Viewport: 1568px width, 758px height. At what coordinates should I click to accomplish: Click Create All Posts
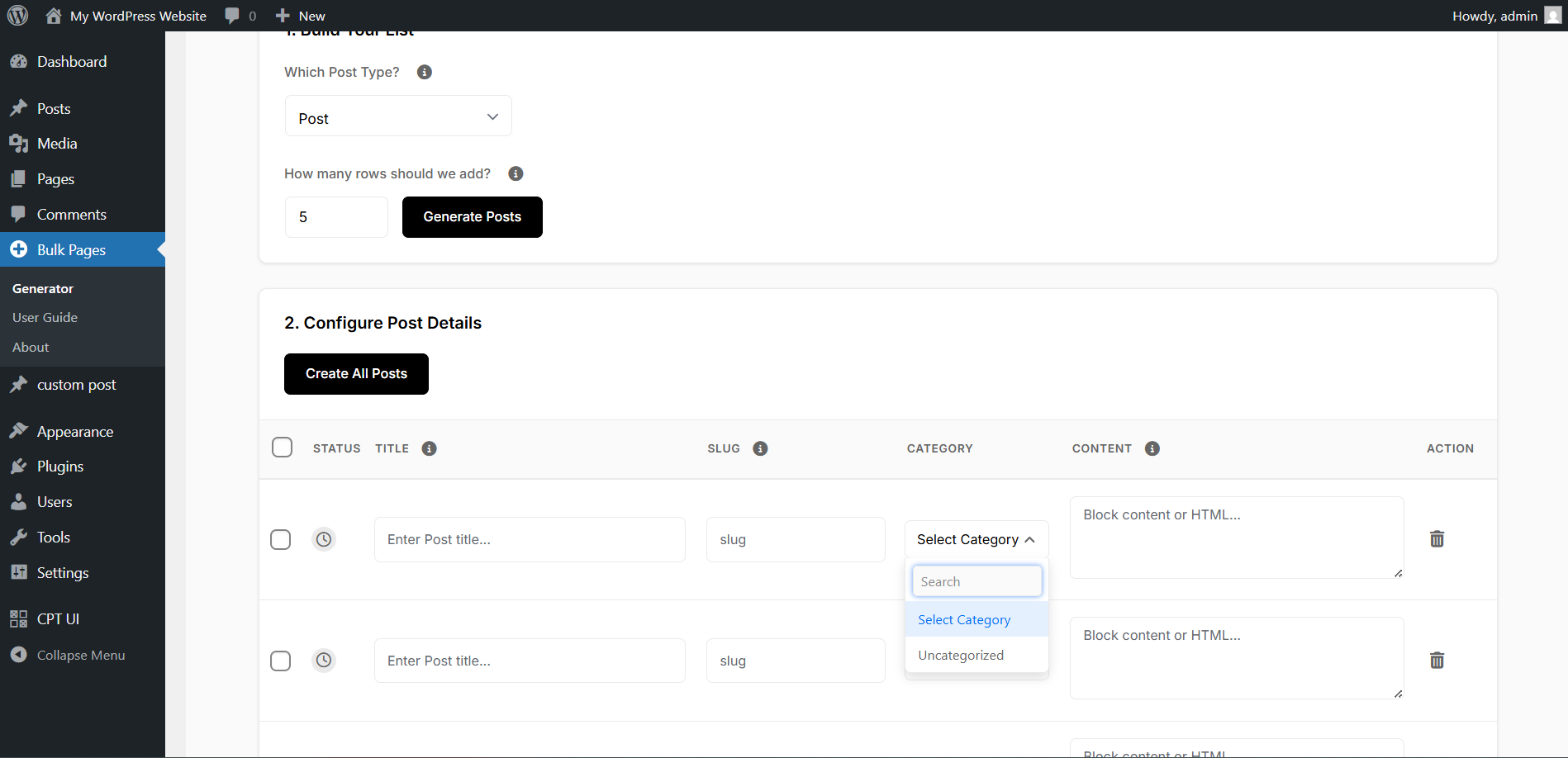click(x=356, y=373)
